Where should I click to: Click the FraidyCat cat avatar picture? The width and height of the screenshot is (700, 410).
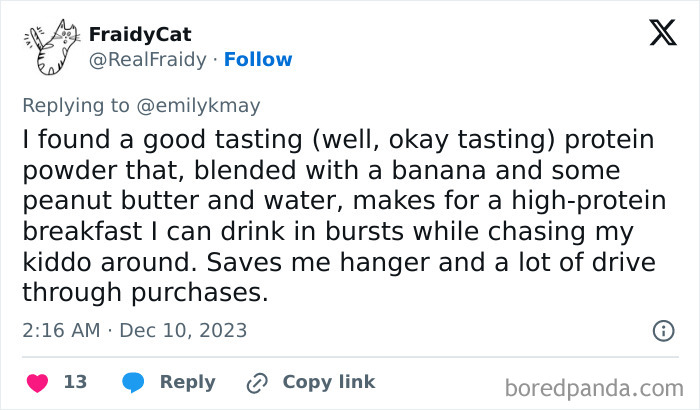tap(50, 47)
